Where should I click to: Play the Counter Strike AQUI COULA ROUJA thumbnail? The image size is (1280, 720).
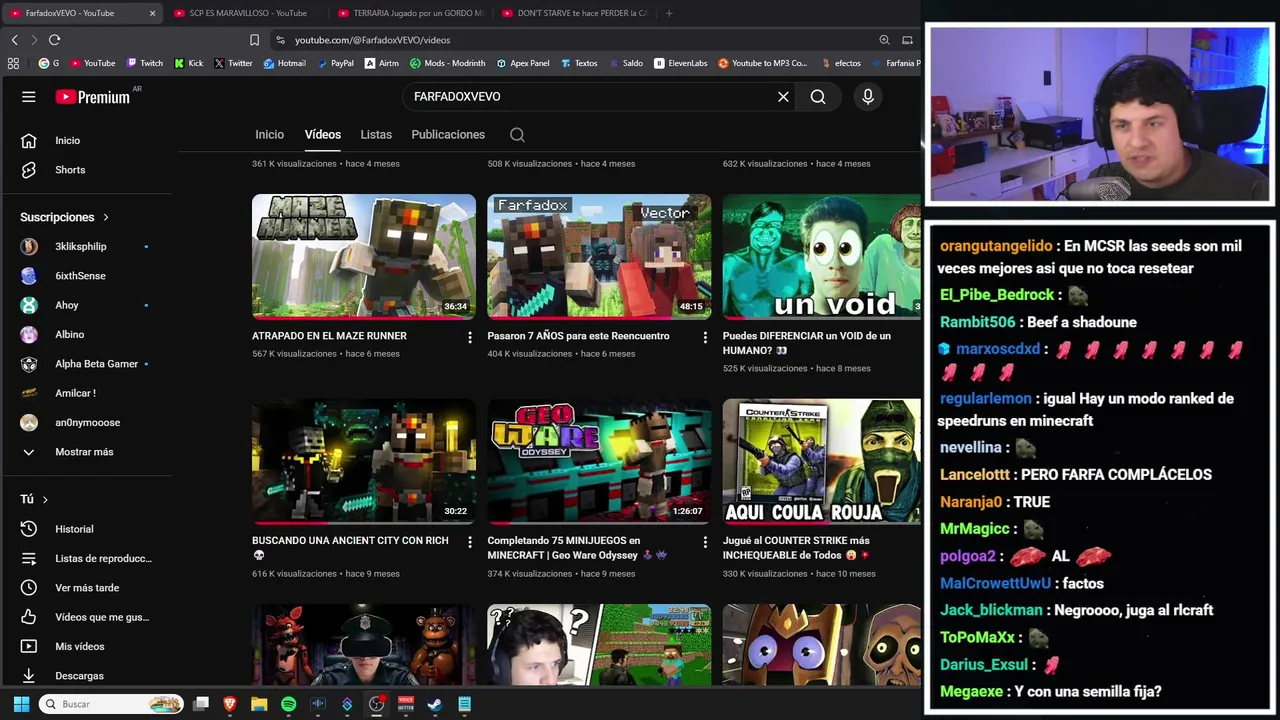coord(821,461)
